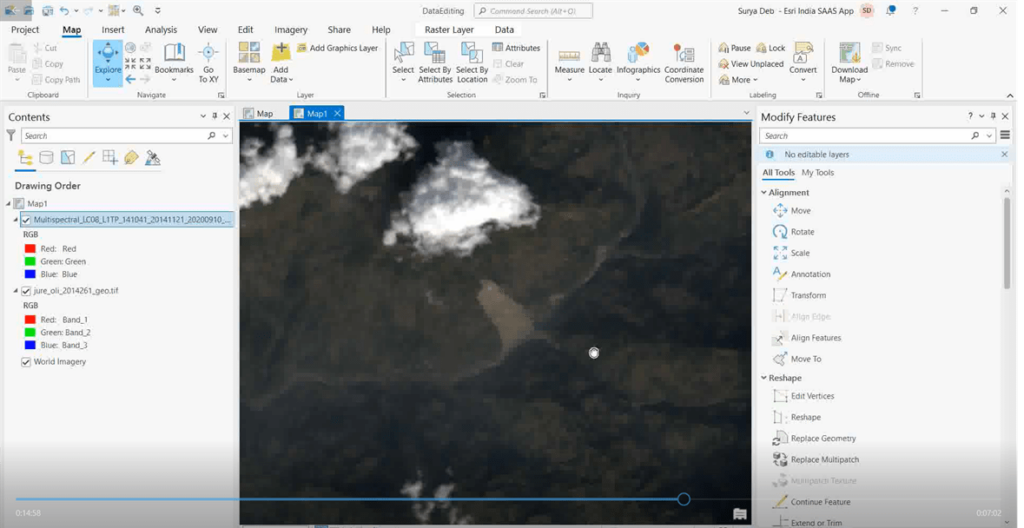Viewport: 1024px width, 528px height.
Task: Select the Move To tool
Action: click(x=797, y=359)
